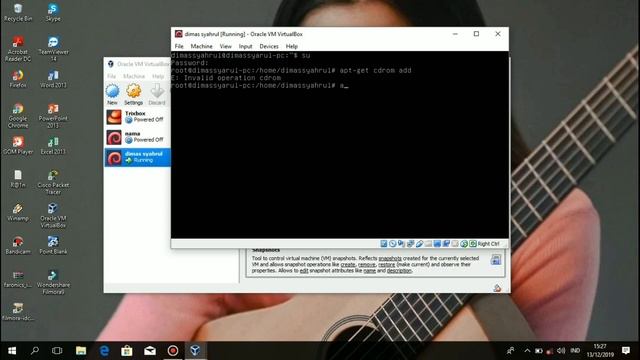Image resolution: width=640 pixels, height=360 pixels.
Task: Open volume control in system tray
Action: (561, 351)
